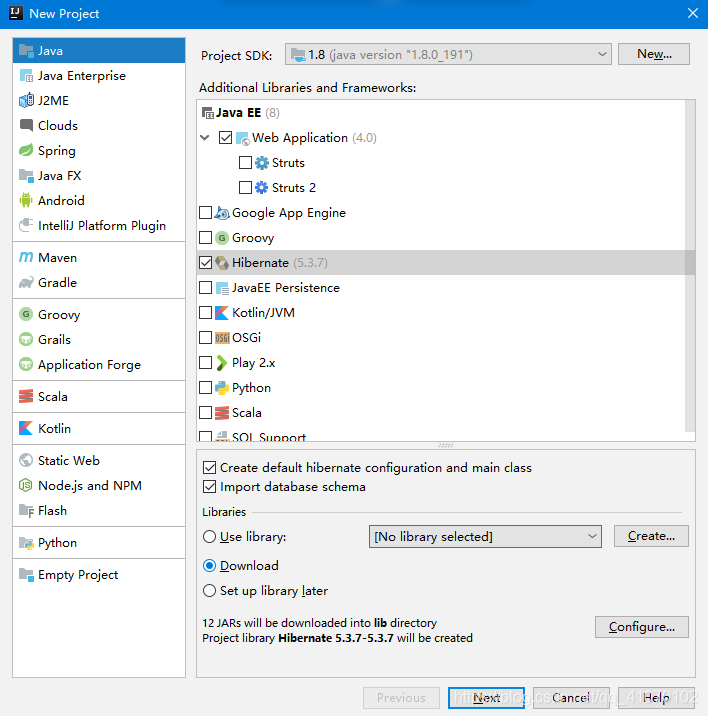
Task: Click the Struts 2 gear icon
Action: point(262,188)
